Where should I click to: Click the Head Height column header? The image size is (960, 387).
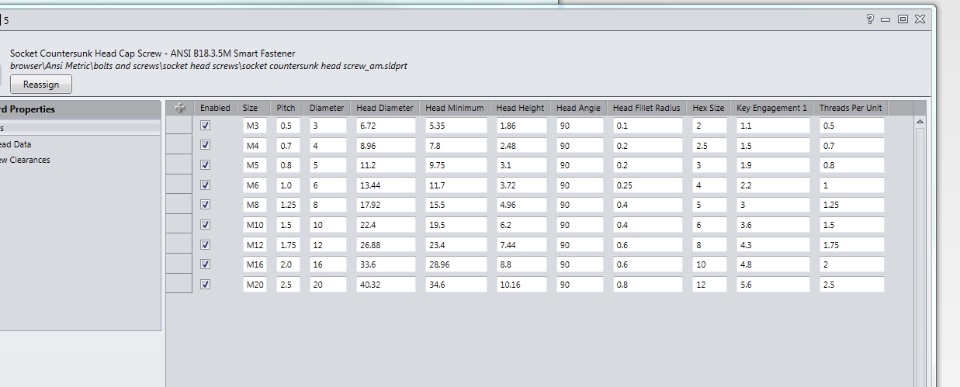pos(520,108)
